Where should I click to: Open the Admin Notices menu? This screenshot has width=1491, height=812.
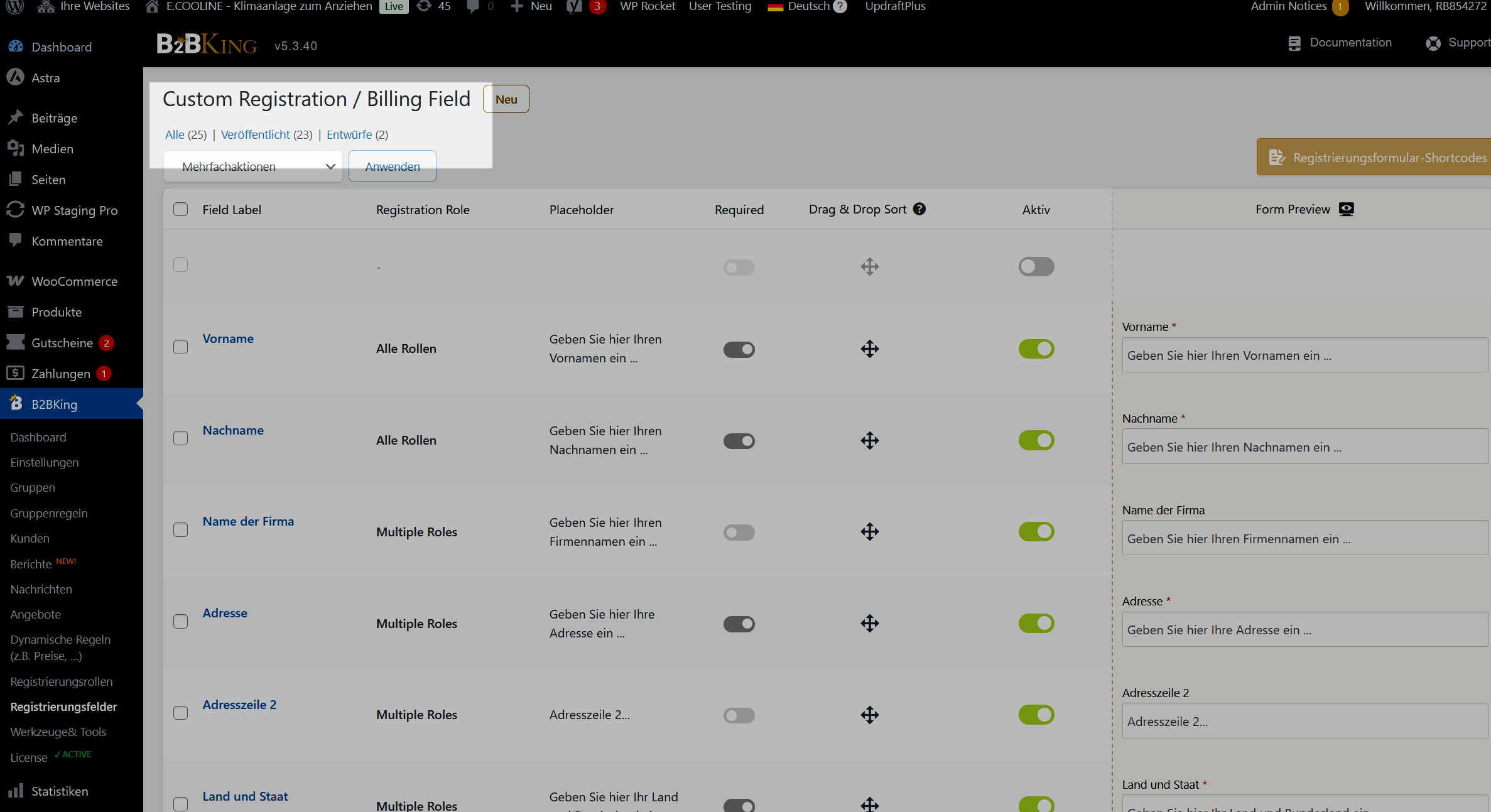[x=1299, y=6]
